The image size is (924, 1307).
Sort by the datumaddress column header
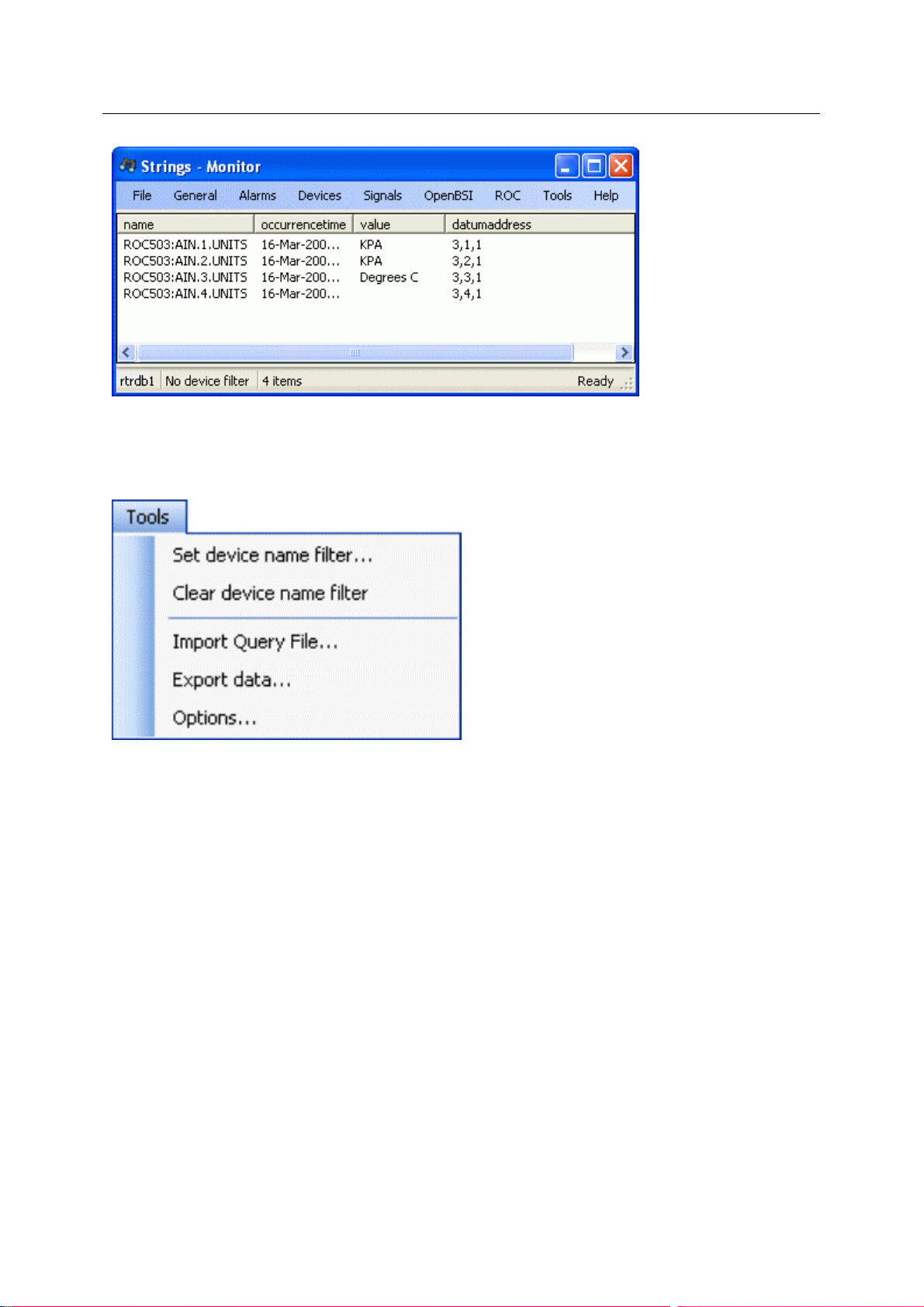pyautogui.click(x=540, y=224)
